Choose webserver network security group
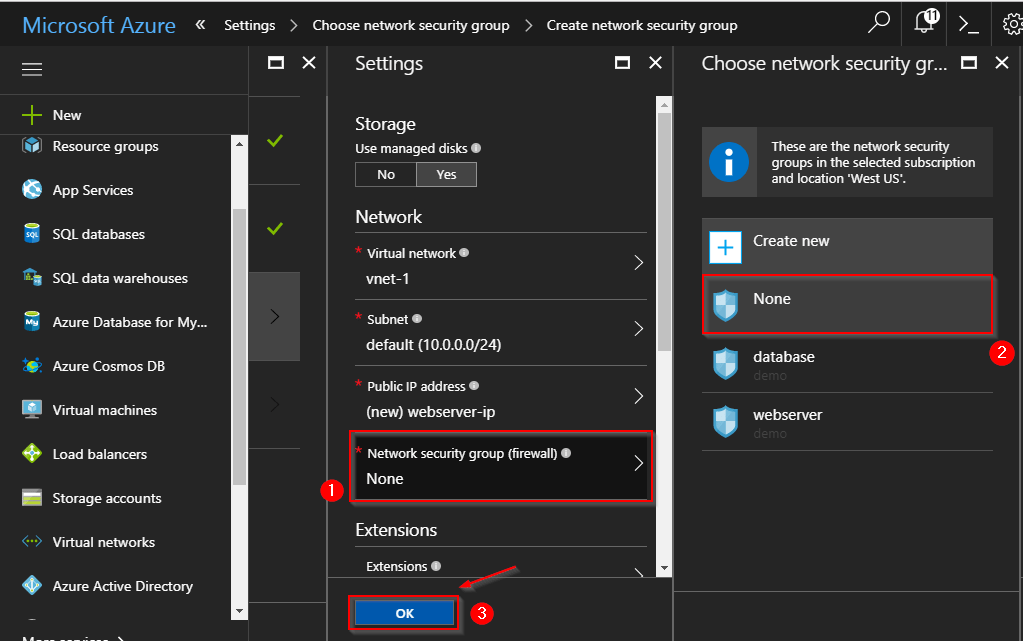The height and width of the screenshot is (641, 1023). (847, 422)
